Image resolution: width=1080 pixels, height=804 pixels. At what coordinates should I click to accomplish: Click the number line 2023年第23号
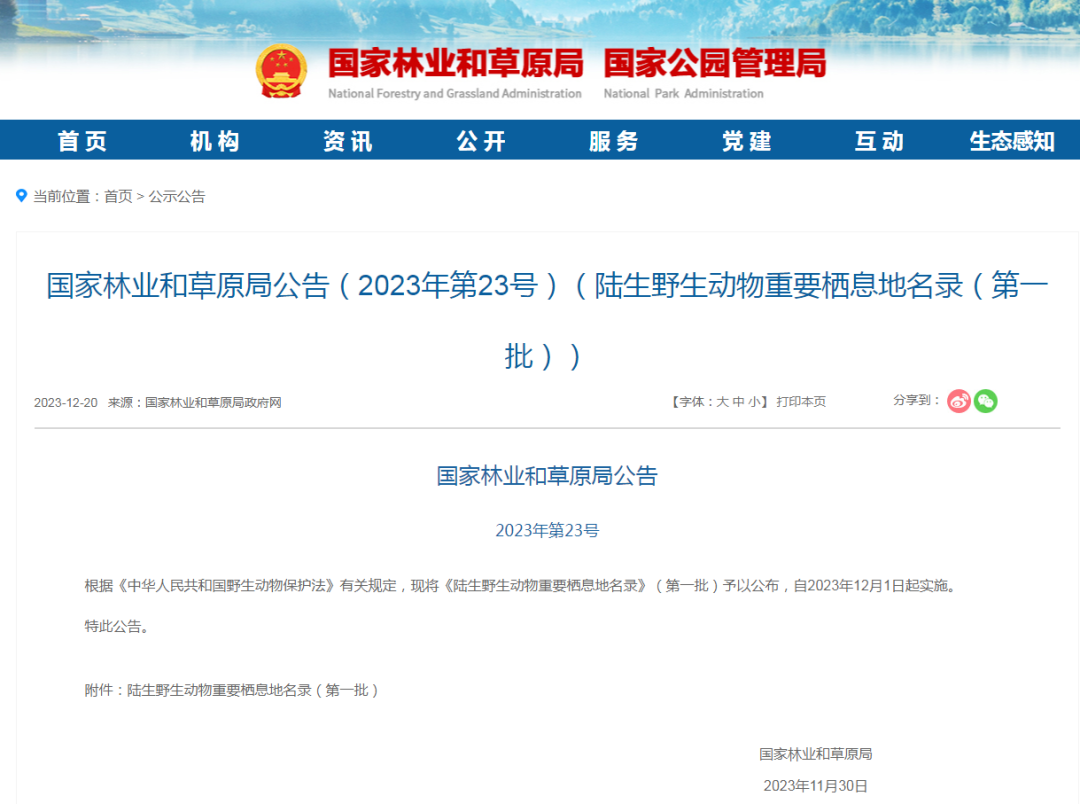tap(547, 530)
